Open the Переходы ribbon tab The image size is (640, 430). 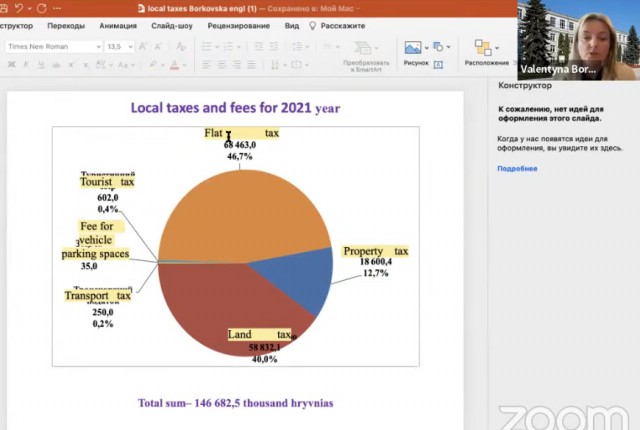pos(66,26)
